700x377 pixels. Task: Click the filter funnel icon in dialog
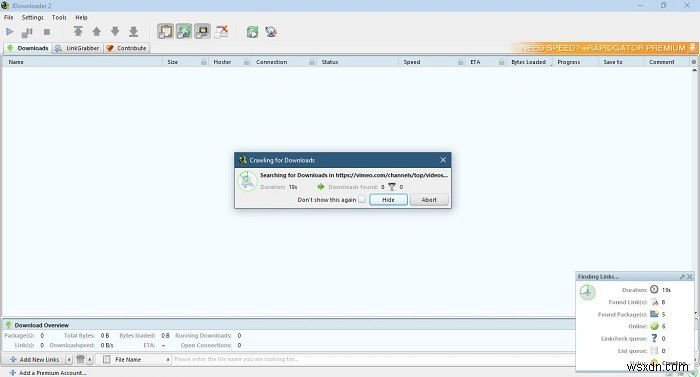click(392, 187)
